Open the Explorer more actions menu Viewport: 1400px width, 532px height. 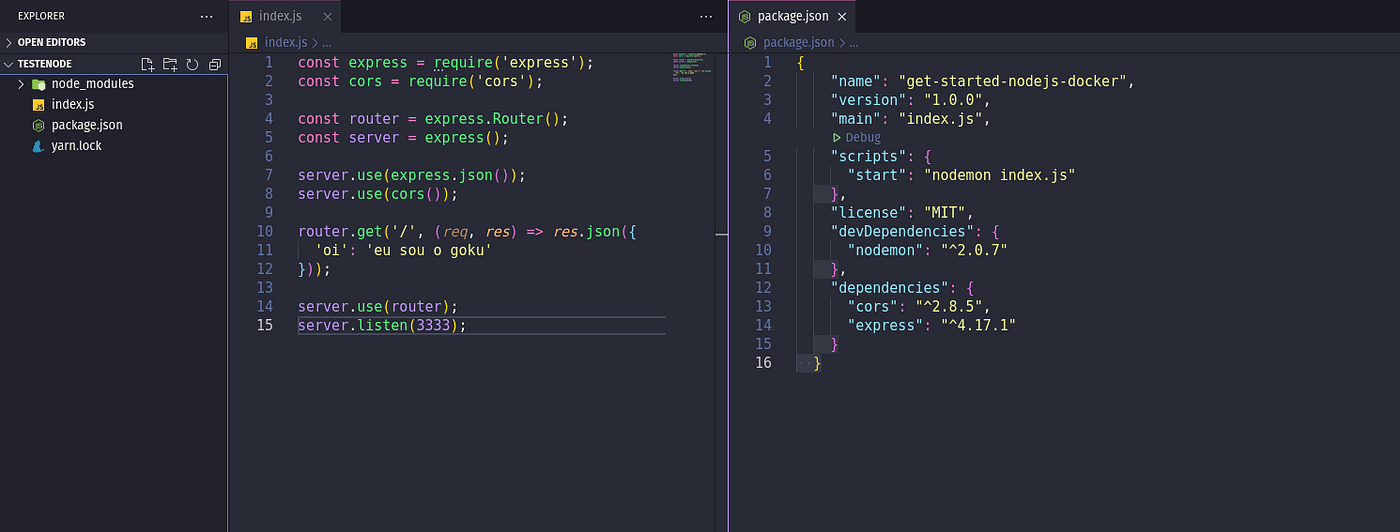[x=207, y=17]
